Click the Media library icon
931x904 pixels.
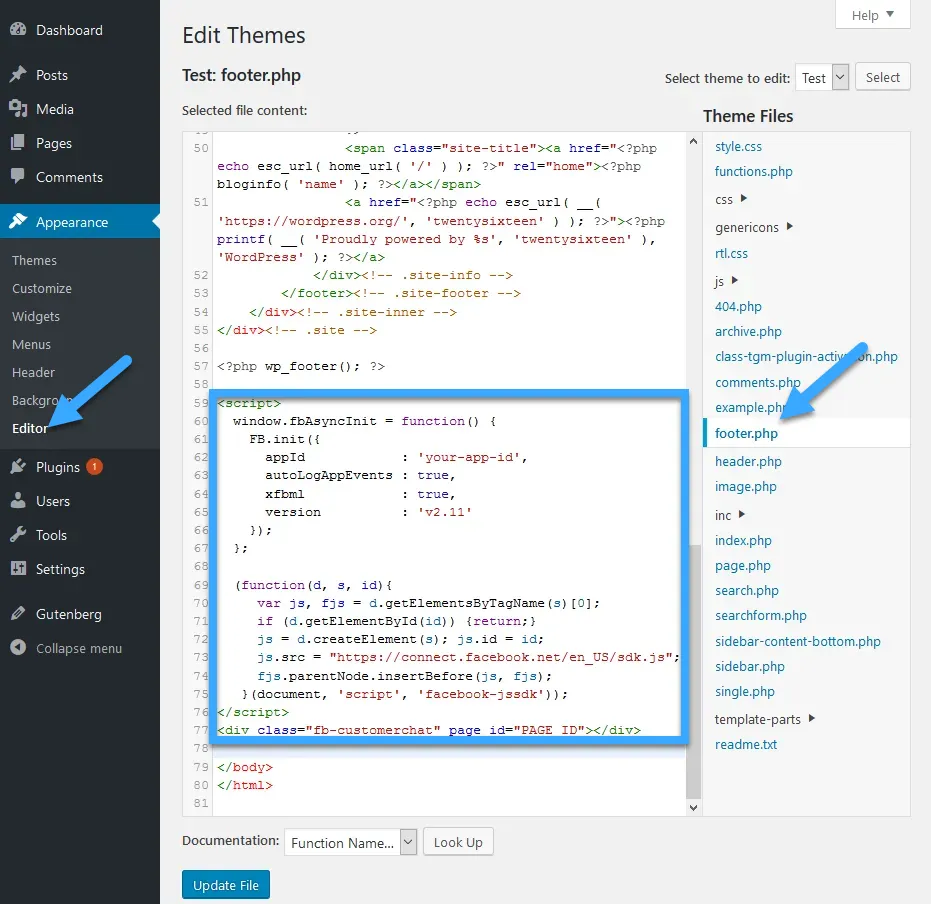coord(18,109)
